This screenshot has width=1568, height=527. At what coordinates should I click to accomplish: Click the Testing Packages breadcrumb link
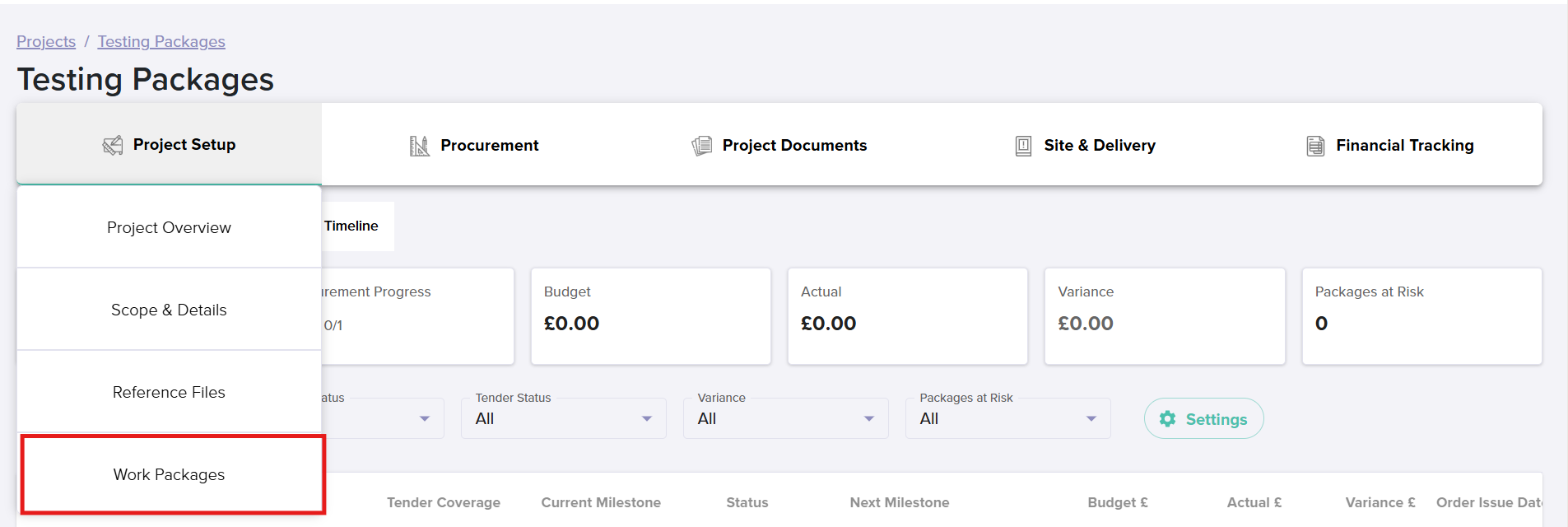pos(161,41)
